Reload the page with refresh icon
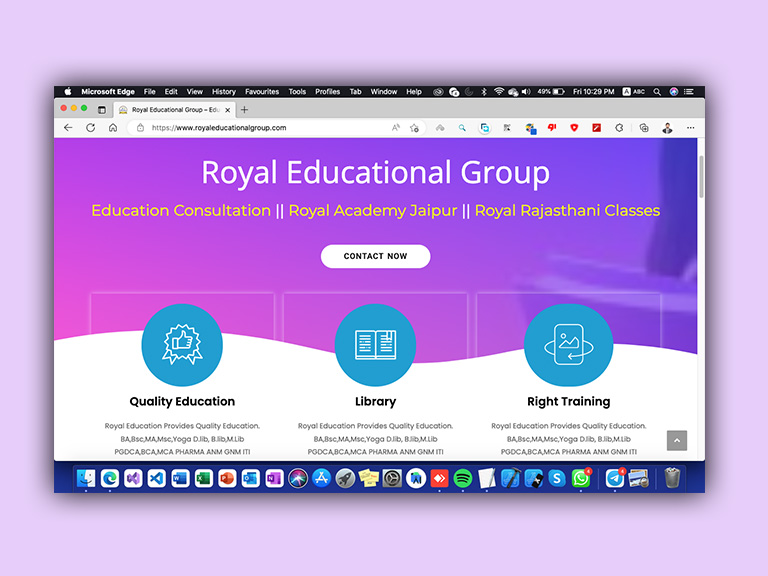 pyautogui.click(x=91, y=128)
